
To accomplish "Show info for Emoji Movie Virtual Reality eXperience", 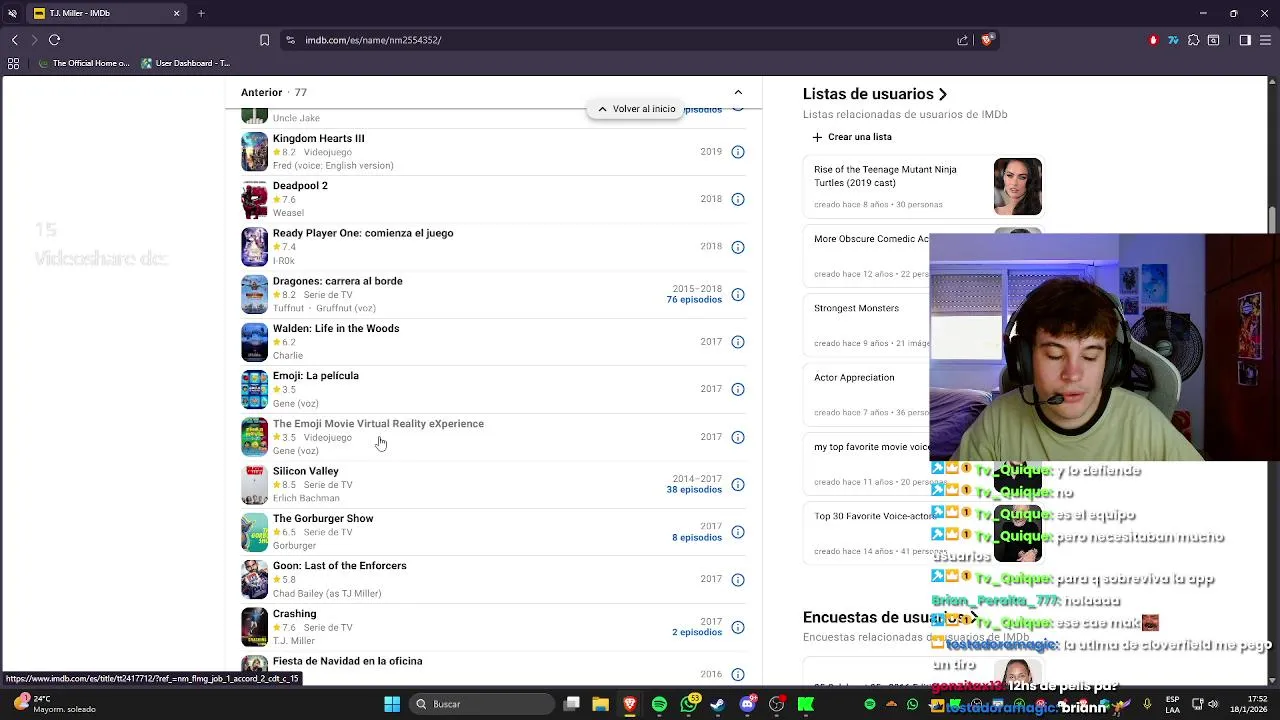I will (738, 437).
